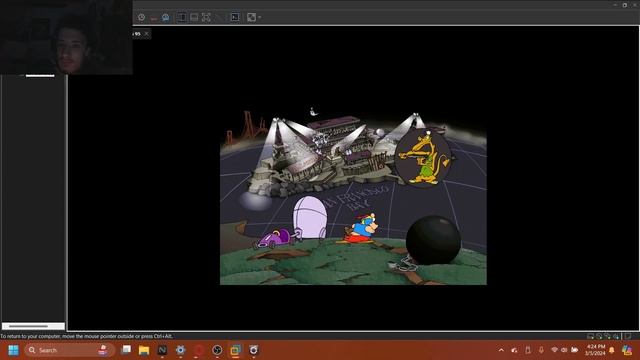Click the rat portrait in the circle
Screen dimensions: 640x360
point(424,157)
